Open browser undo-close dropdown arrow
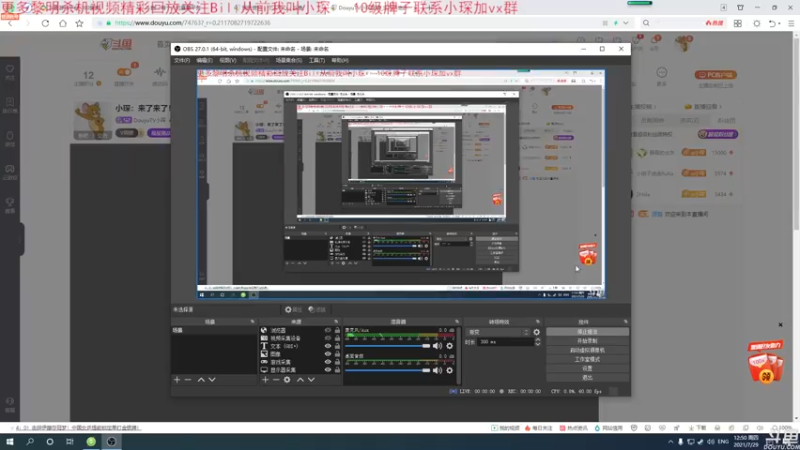Screen dimensions: 800x450 point(780,23)
